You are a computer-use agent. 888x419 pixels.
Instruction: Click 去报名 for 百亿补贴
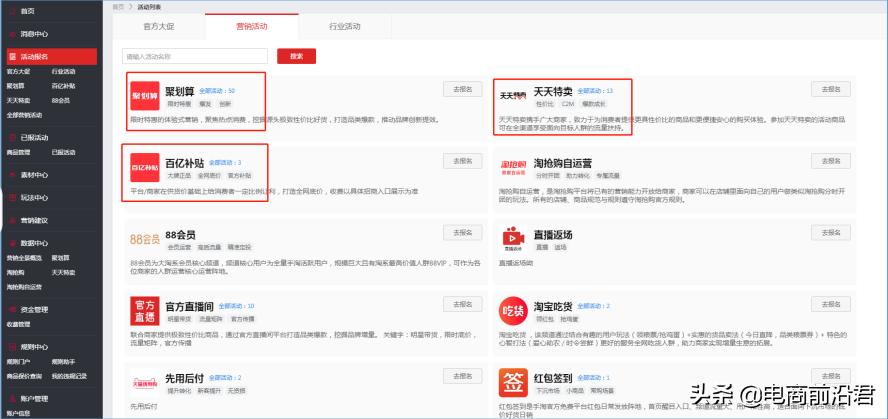point(463,161)
